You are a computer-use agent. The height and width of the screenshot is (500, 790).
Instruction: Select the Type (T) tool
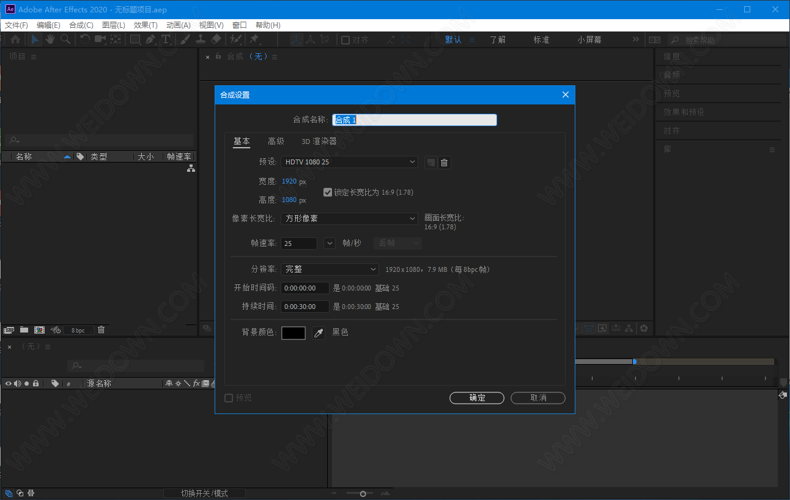coord(166,40)
